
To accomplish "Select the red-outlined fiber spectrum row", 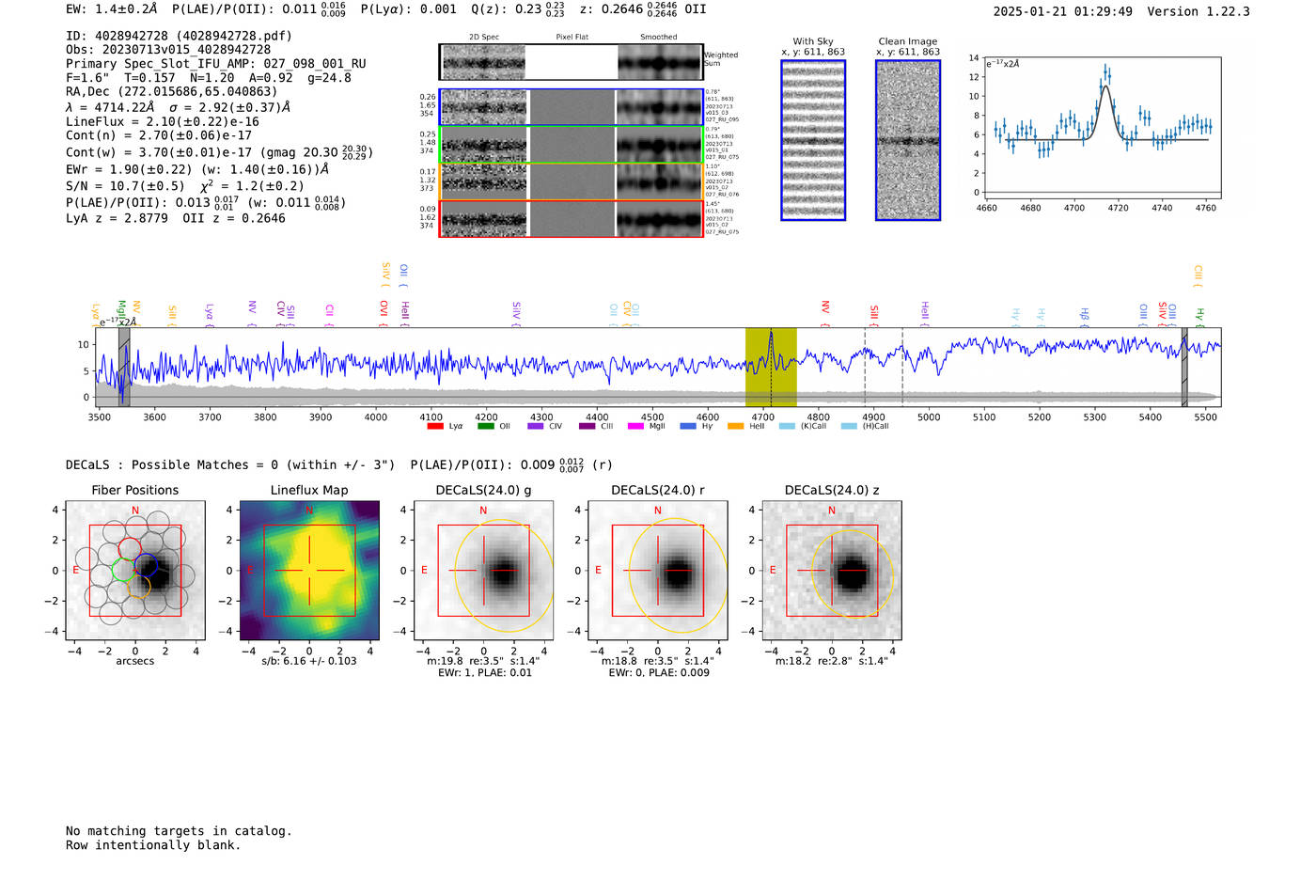I will click(572, 219).
